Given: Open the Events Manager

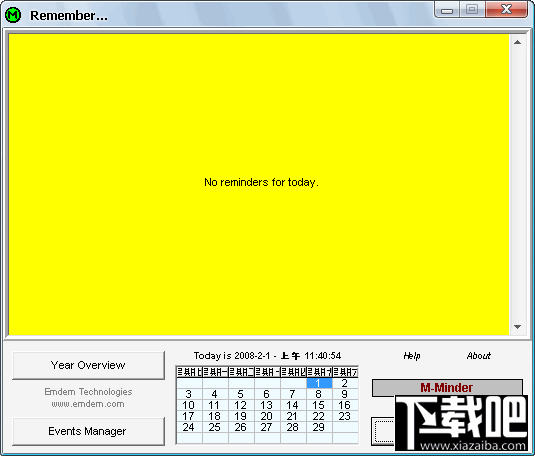Looking at the screenshot, I should (88, 431).
